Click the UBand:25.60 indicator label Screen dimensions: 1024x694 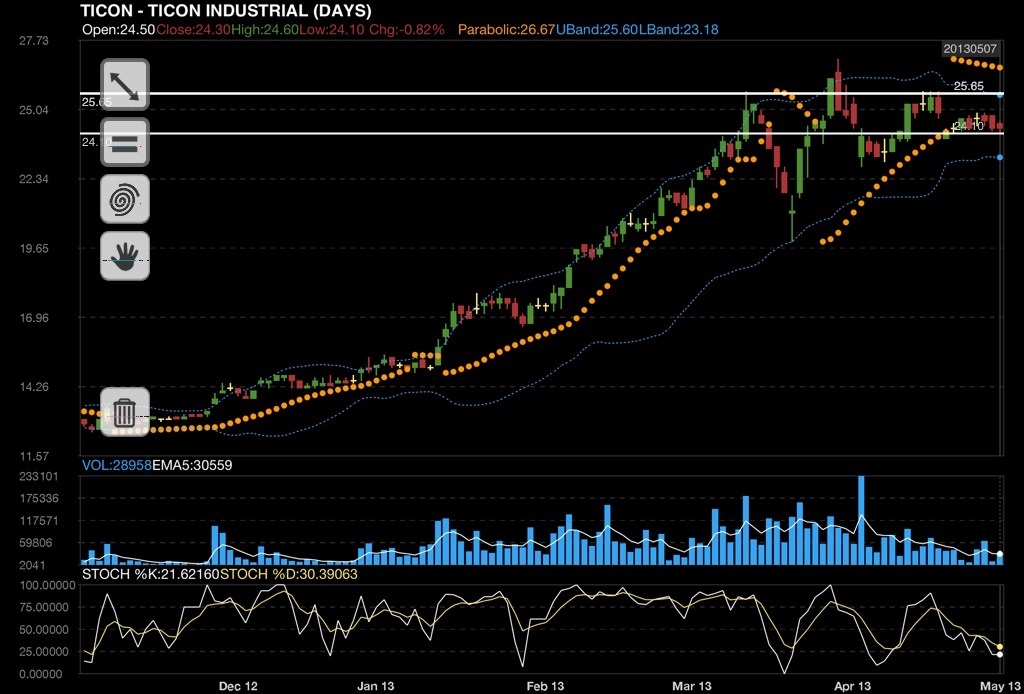(x=596, y=29)
